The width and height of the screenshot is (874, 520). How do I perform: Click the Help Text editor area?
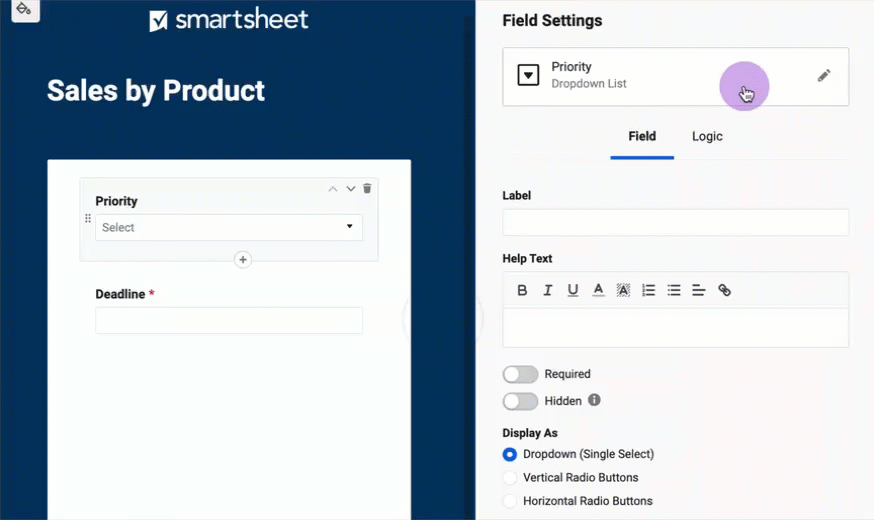pyautogui.click(x=676, y=328)
